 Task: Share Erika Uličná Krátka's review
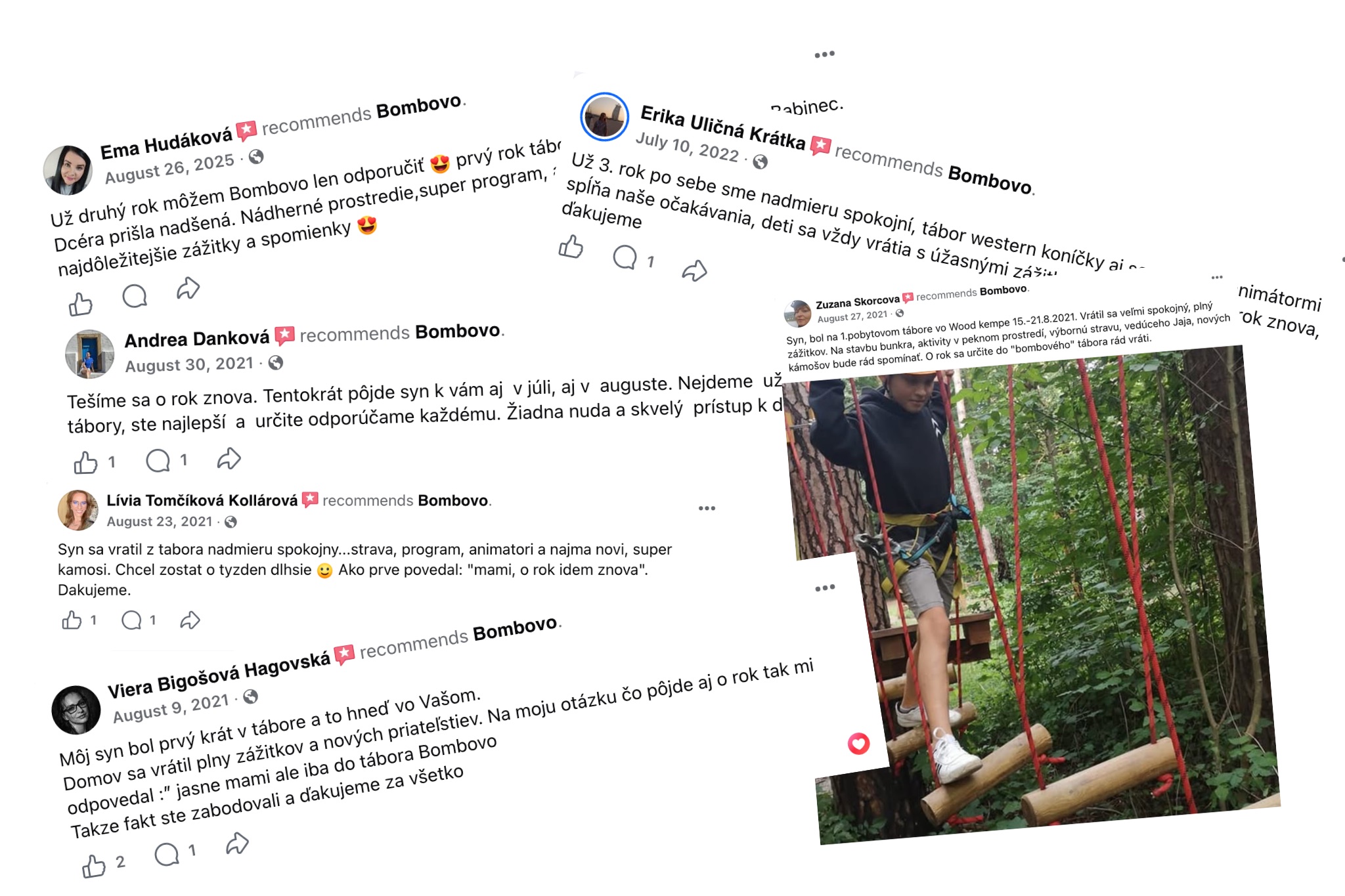(x=694, y=270)
